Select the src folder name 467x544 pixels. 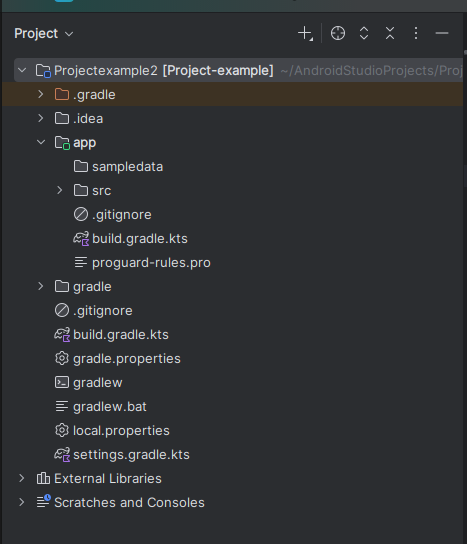click(x=101, y=191)
